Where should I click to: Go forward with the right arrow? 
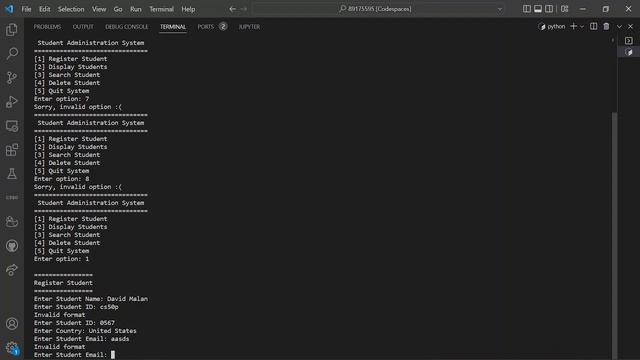click(x=244, y=9)
